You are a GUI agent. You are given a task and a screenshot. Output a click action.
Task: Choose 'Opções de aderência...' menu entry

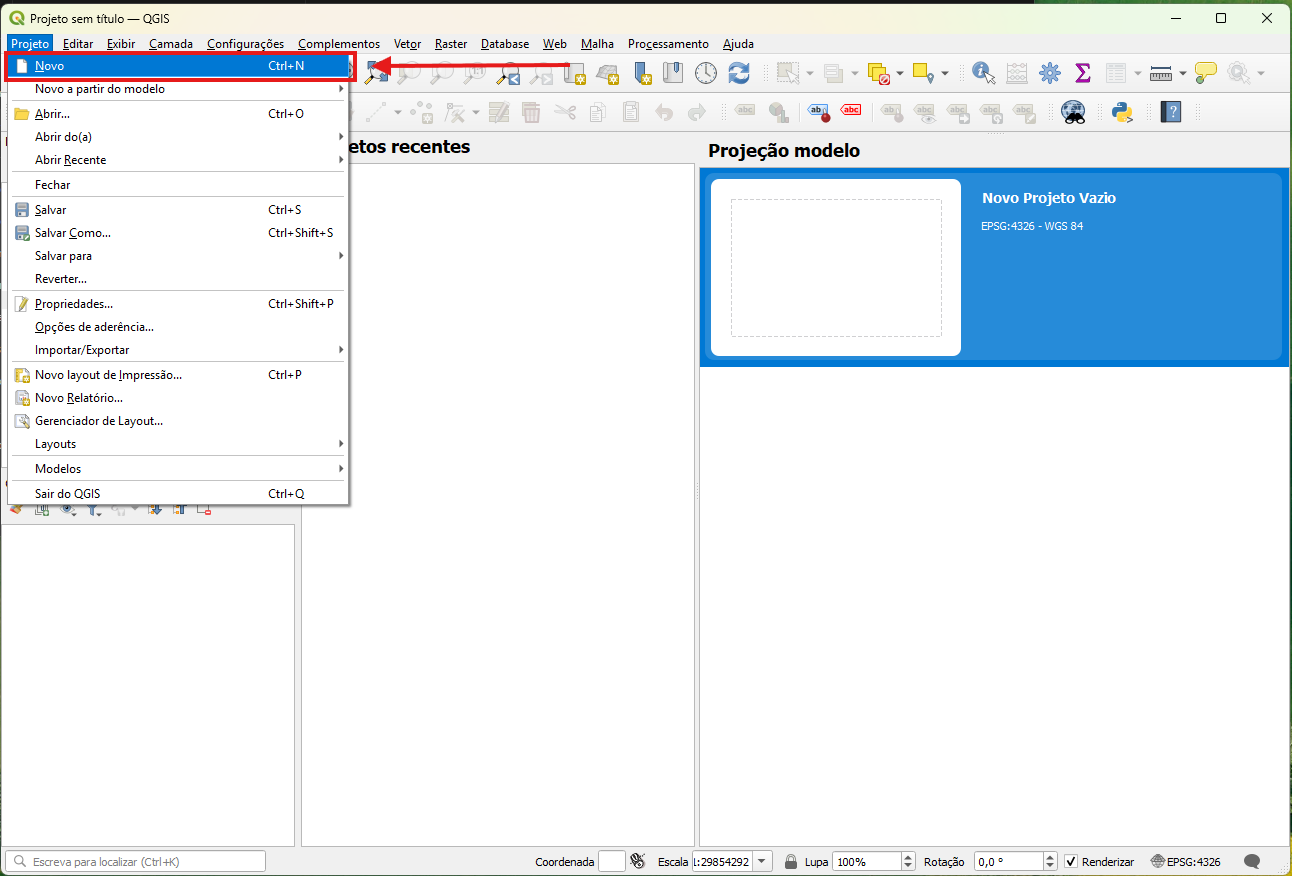click(178, 327)
